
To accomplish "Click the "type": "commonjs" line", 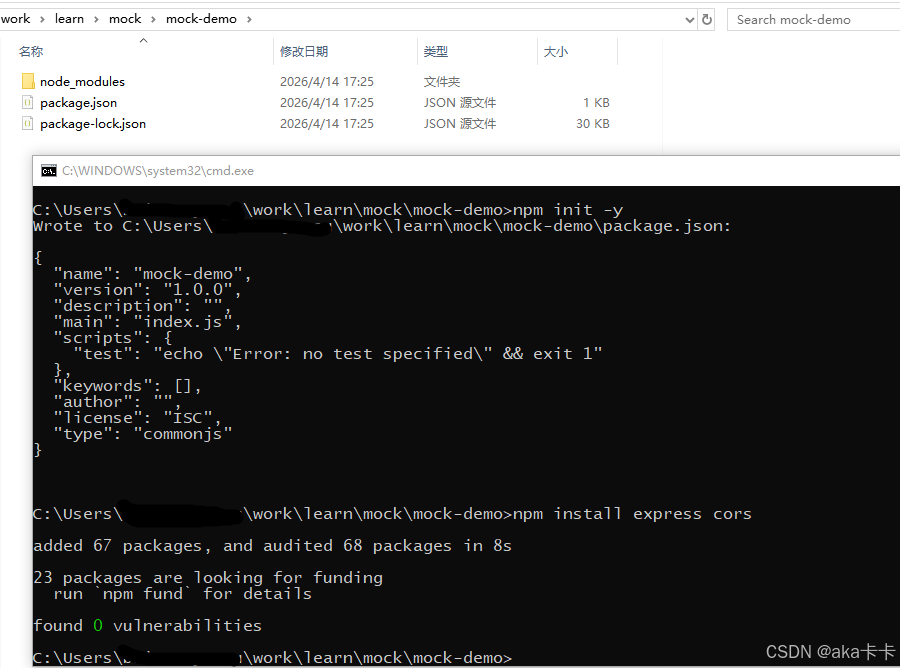I will 143,434.
